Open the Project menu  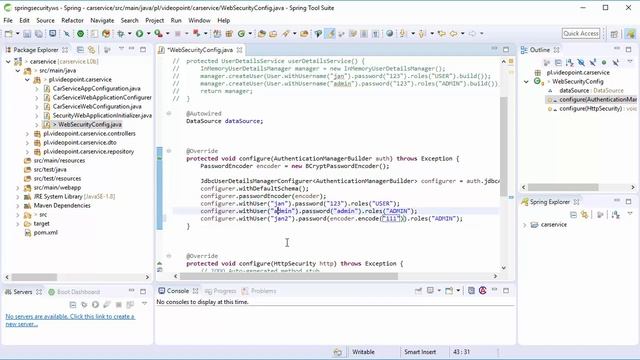pos(154,20)
